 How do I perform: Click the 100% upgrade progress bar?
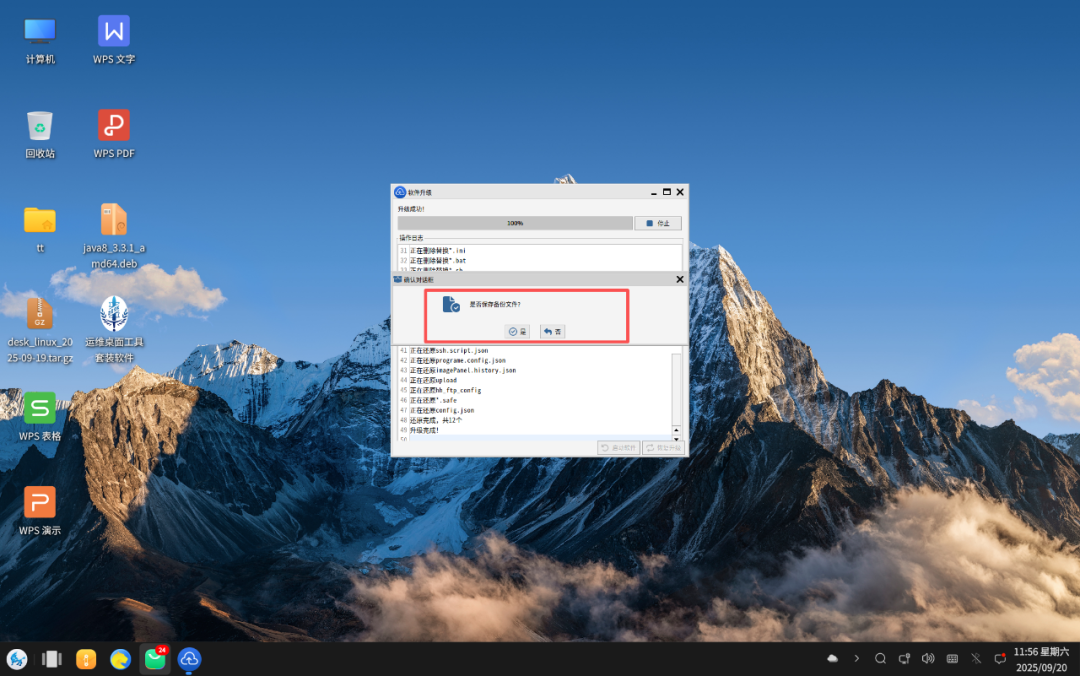515,223
